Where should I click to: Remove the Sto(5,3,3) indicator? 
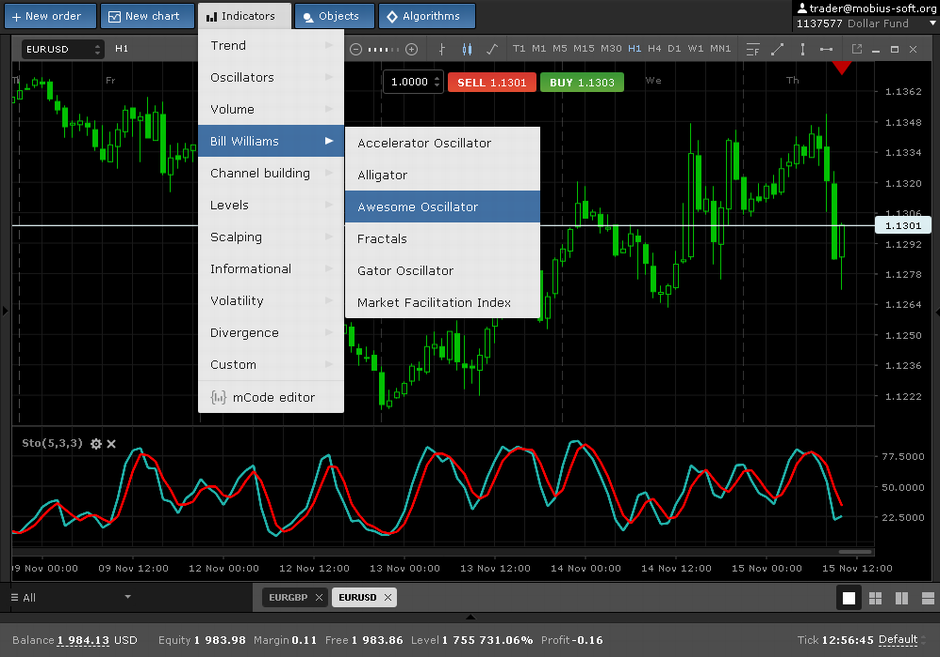click(x=111, y=444)
